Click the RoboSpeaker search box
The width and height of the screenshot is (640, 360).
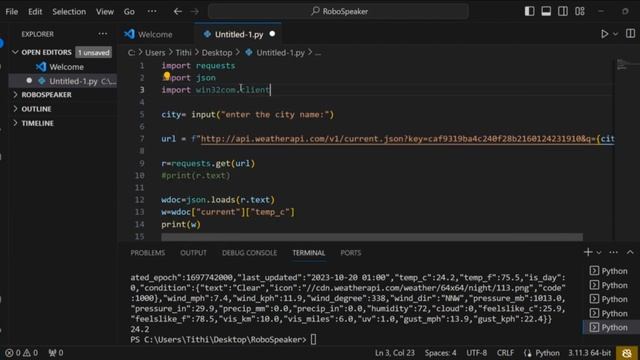coord(338,11)
